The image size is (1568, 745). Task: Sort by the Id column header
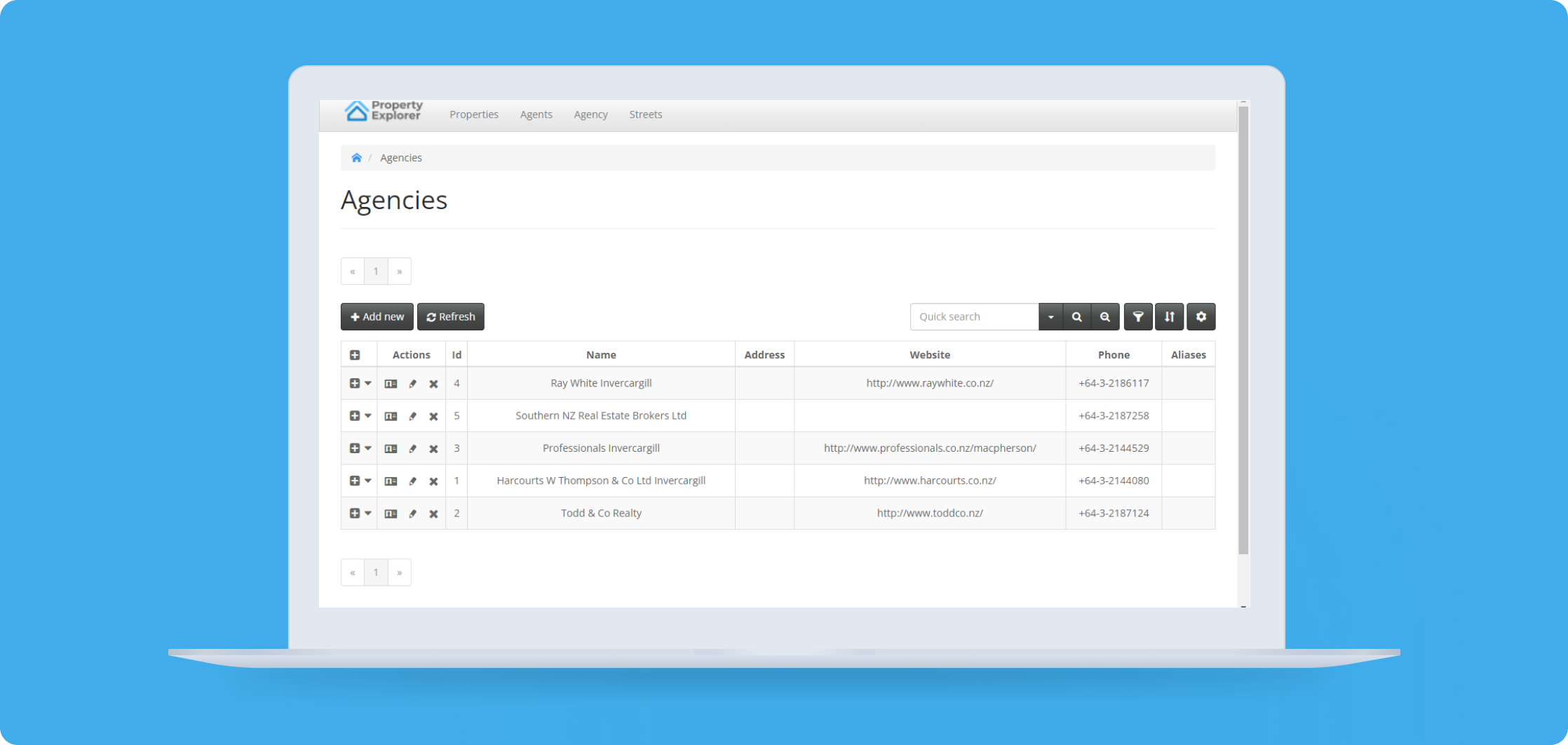[x=457, y=355]
